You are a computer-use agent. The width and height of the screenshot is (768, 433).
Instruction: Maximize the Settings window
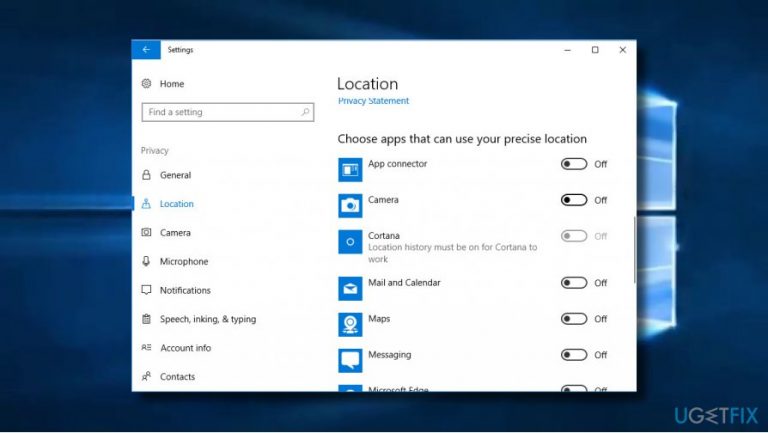[x=595, y=49]
